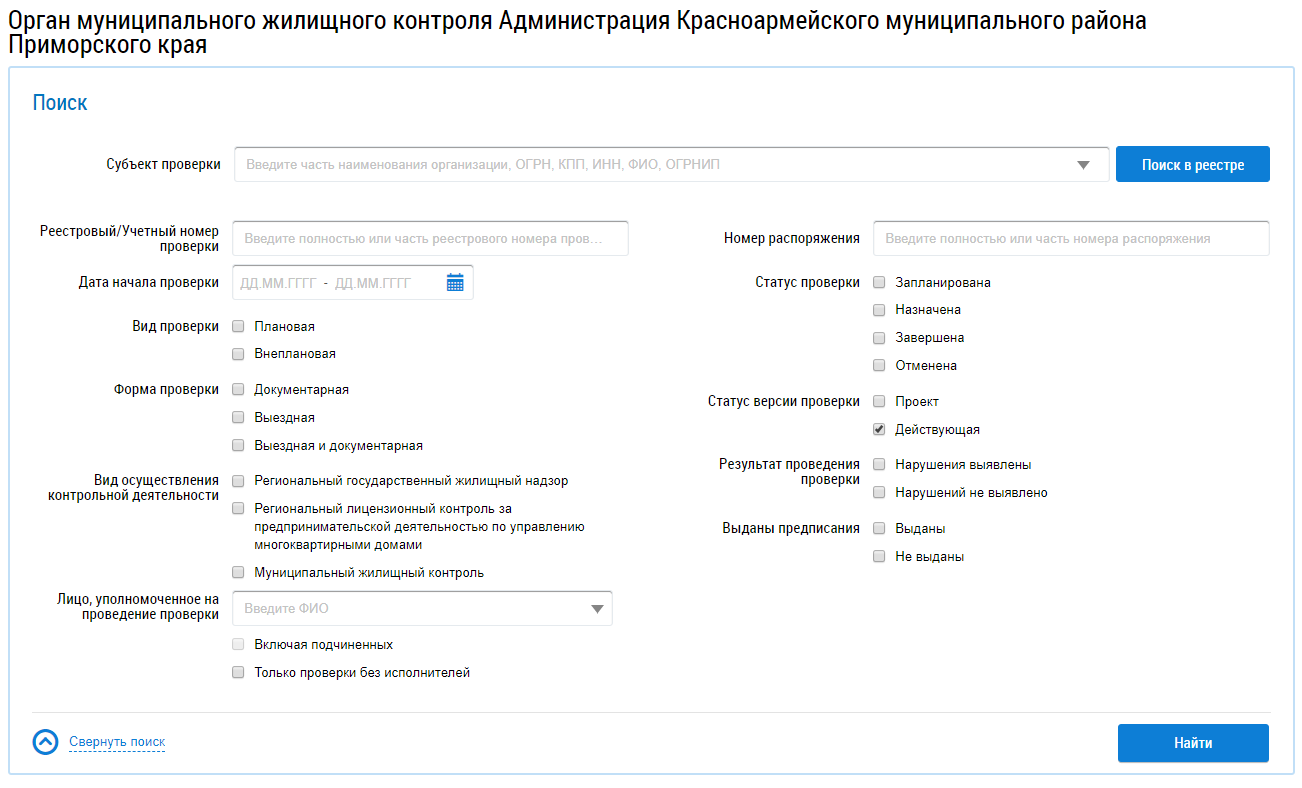Image resolution: width=1302 pixels, height=788 pixels.
Task: Check the Завершена status checkbox
Action: (x=879, y=338)
